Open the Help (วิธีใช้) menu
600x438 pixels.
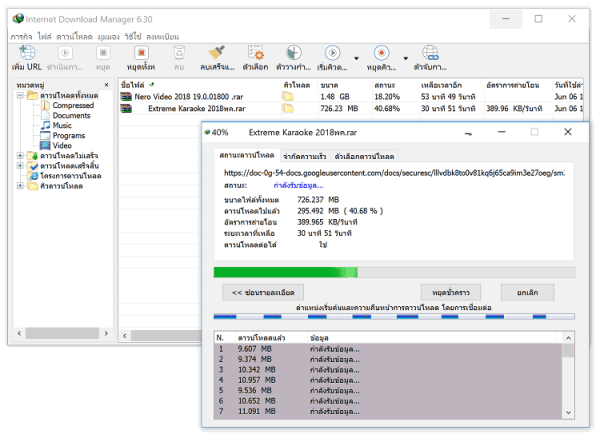pos(133,37)
